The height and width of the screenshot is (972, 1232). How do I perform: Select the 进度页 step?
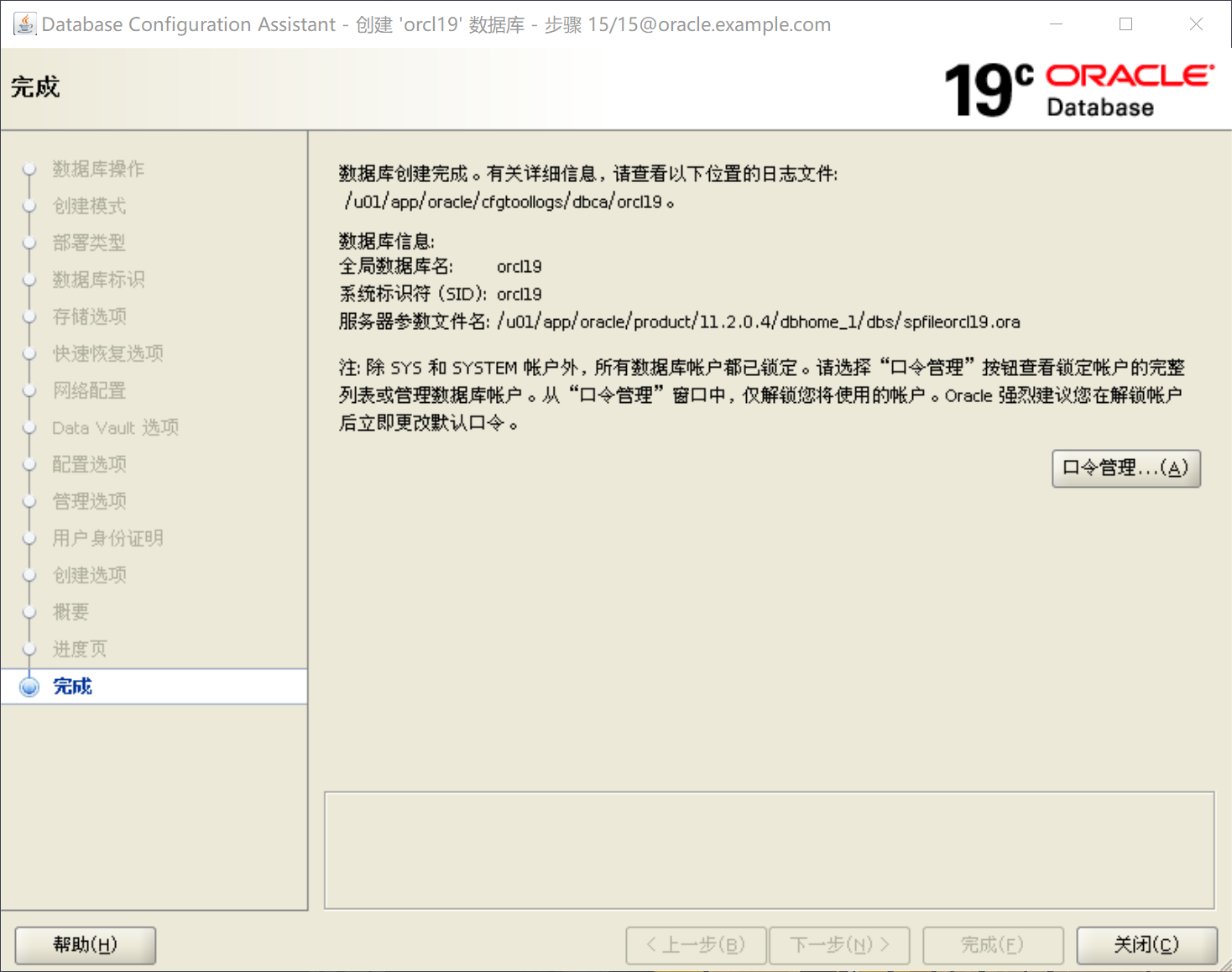coord(80,649)
